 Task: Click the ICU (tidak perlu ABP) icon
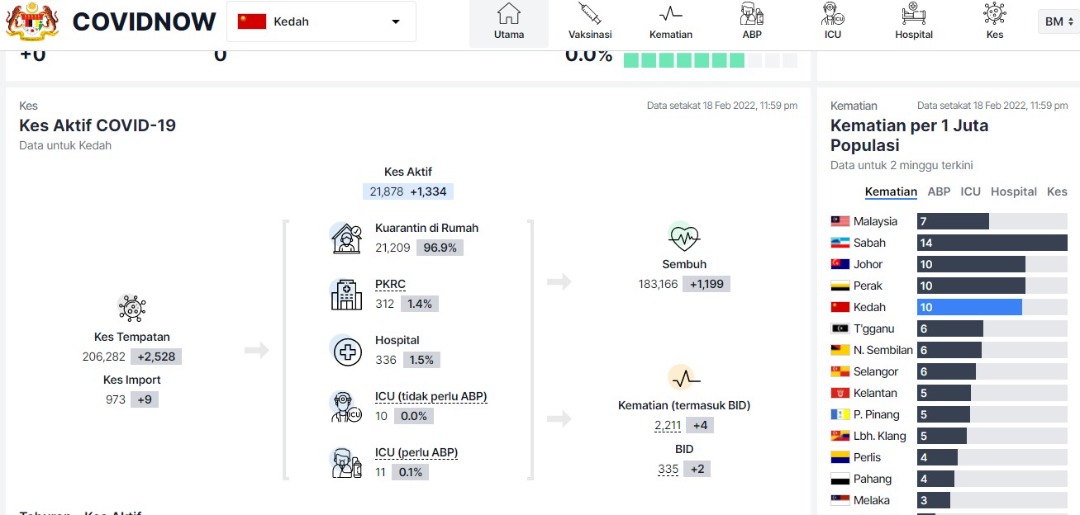[x=346, y=406]
